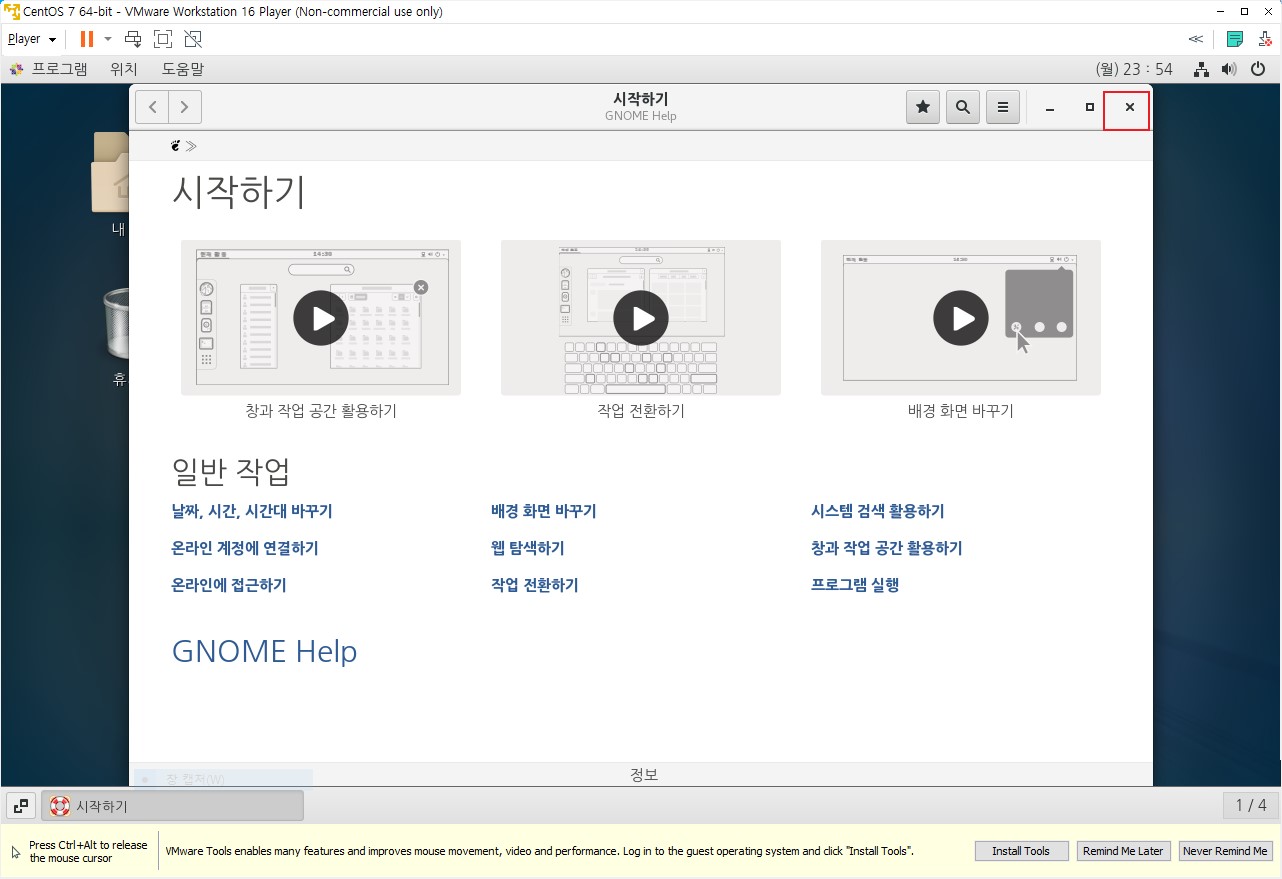
Task: Select 시작하기 taskbar window button
Action: (x=172, y=806)
